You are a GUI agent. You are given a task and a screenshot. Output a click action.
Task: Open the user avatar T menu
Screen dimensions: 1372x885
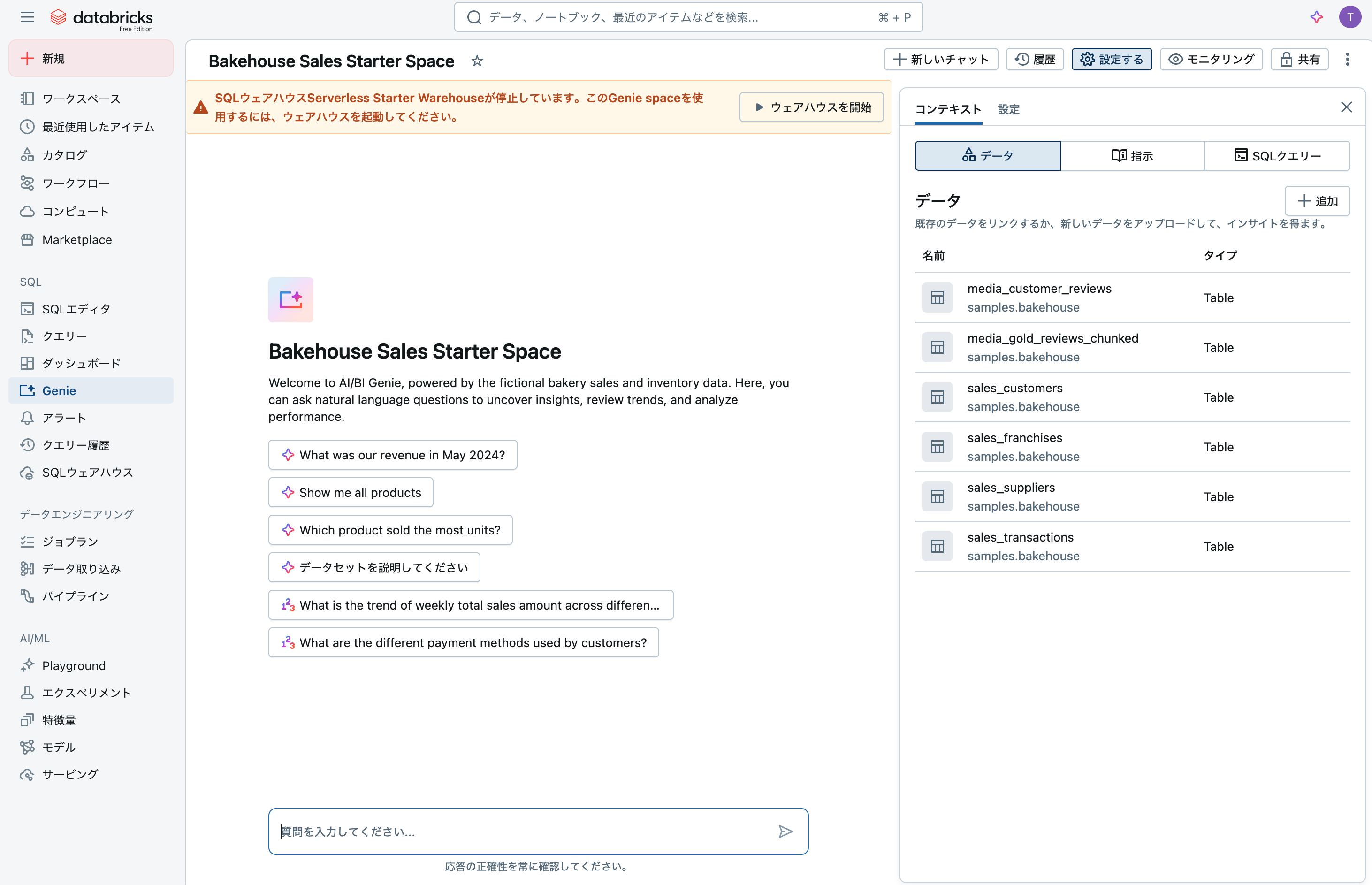[x=1349, y=17]
